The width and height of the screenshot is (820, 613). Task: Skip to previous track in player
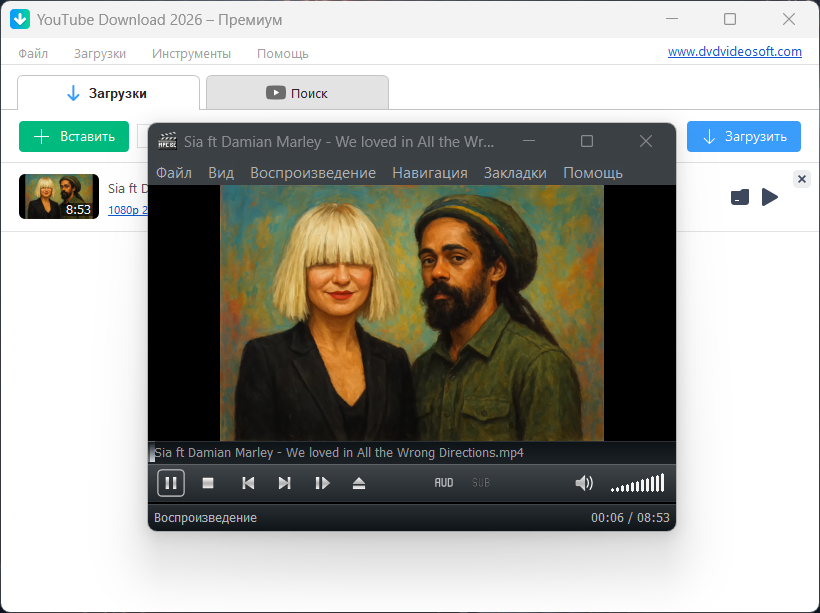[x=248, y=483]
